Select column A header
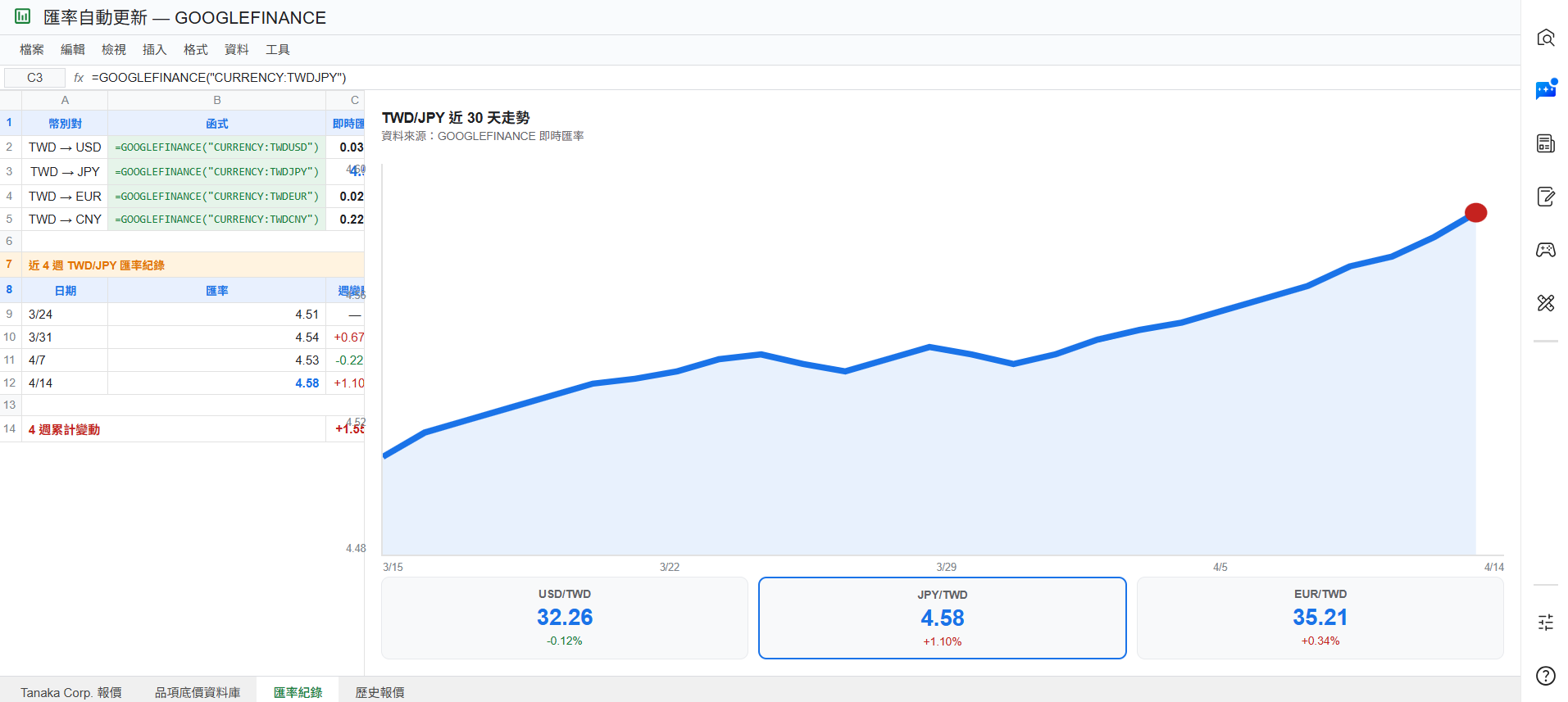Screen dimensions: 1568x702 [65, 100]
